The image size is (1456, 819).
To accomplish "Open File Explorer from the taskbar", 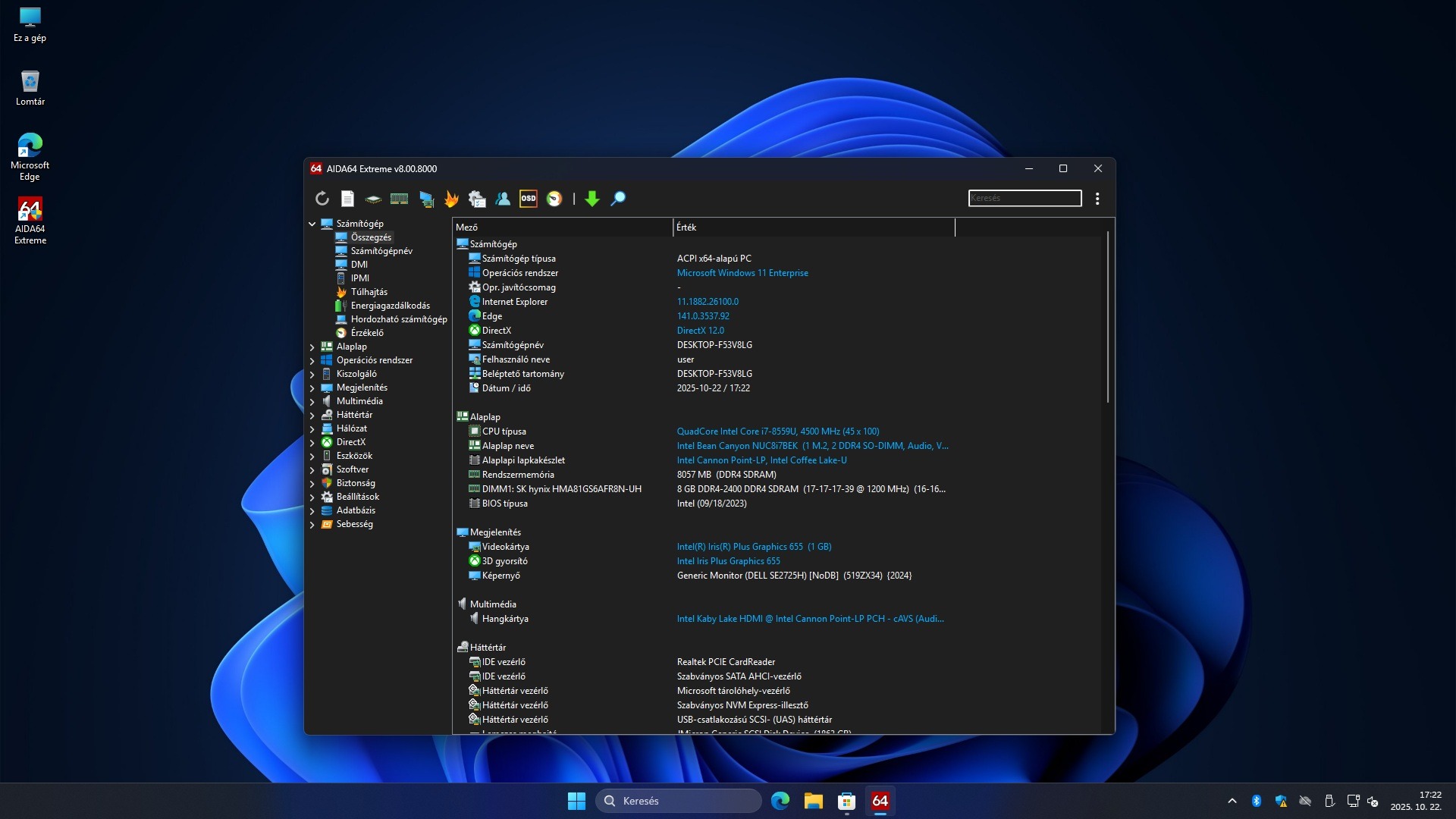I will pos(813,801).
